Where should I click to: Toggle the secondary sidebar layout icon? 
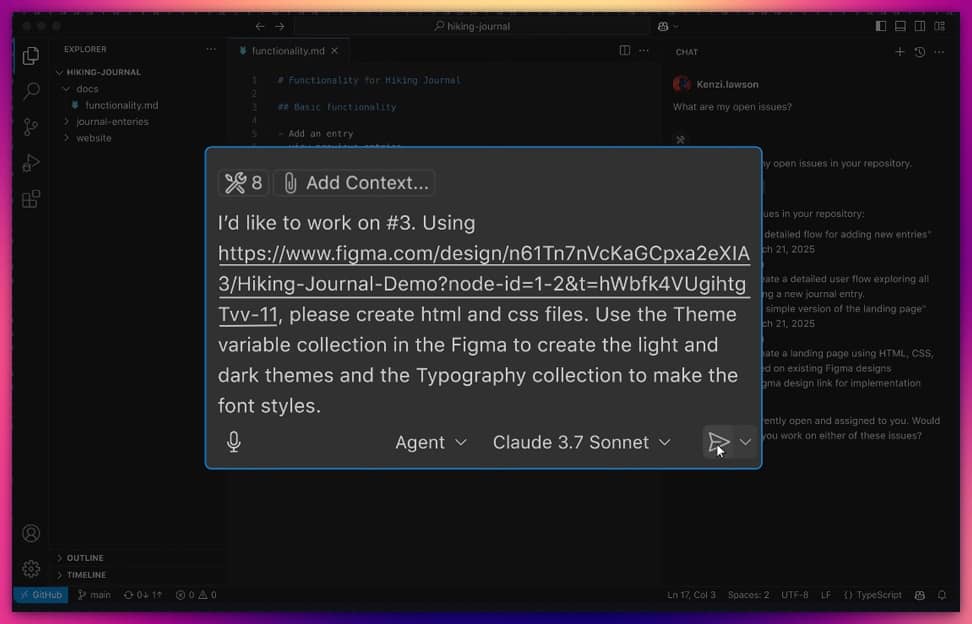(920, 26)
